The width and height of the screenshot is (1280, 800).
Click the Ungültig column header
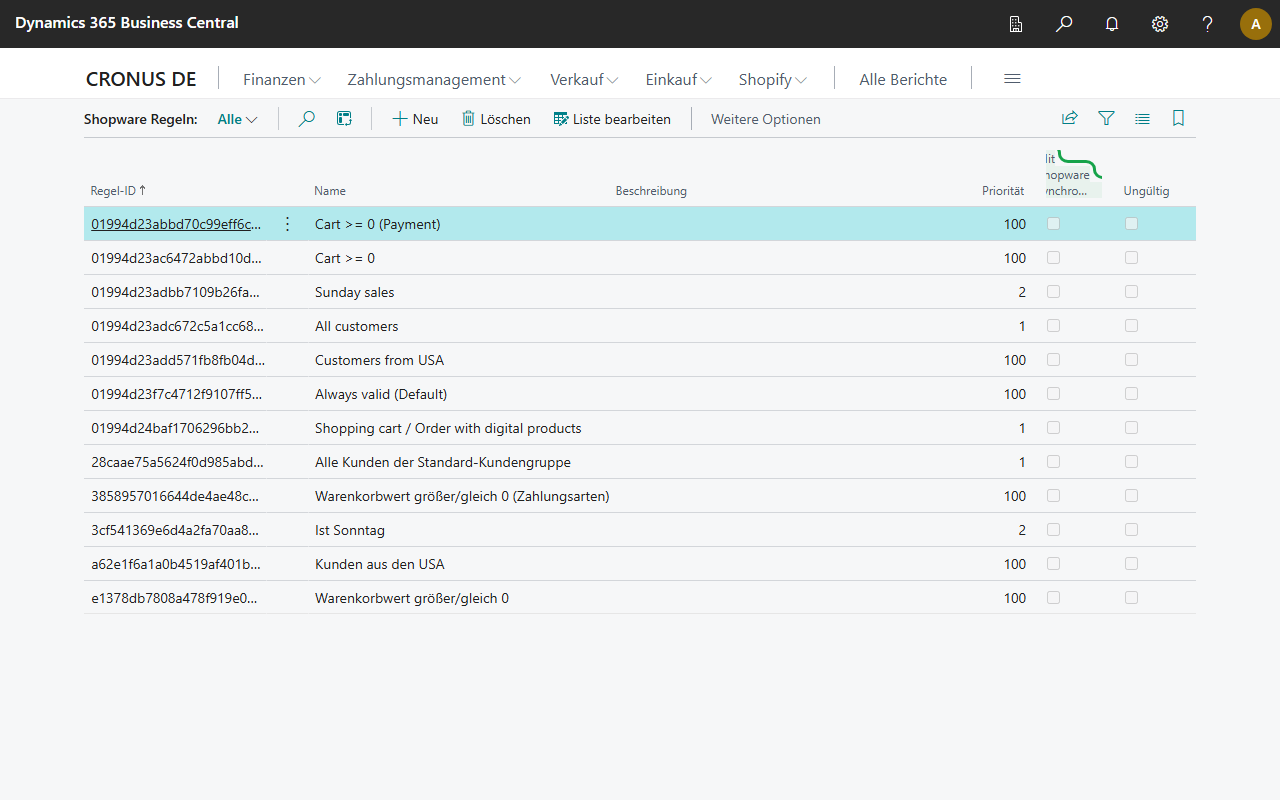pyautogui.click(x=1146, y=191)
